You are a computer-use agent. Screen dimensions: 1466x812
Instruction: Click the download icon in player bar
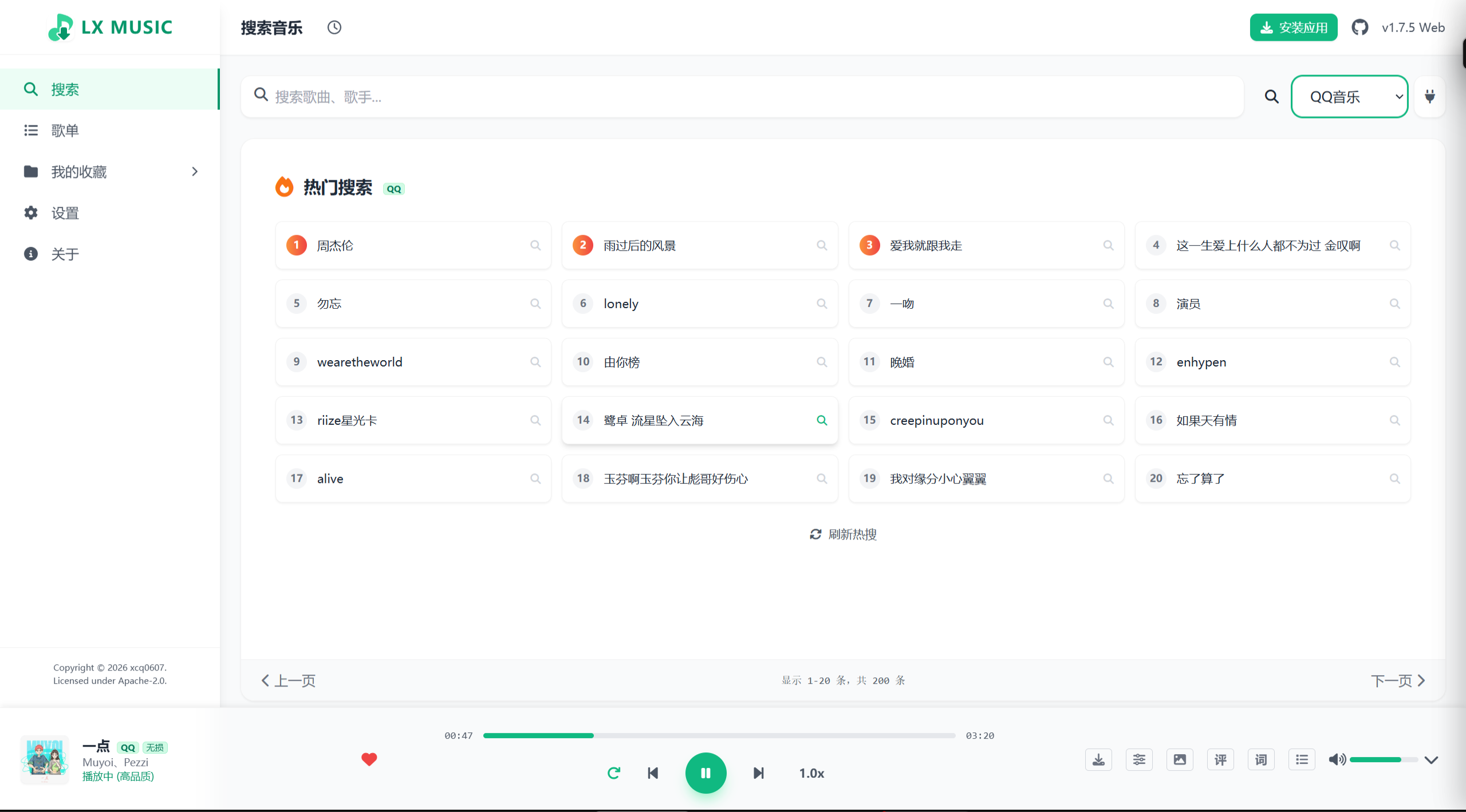[1098, 759]
